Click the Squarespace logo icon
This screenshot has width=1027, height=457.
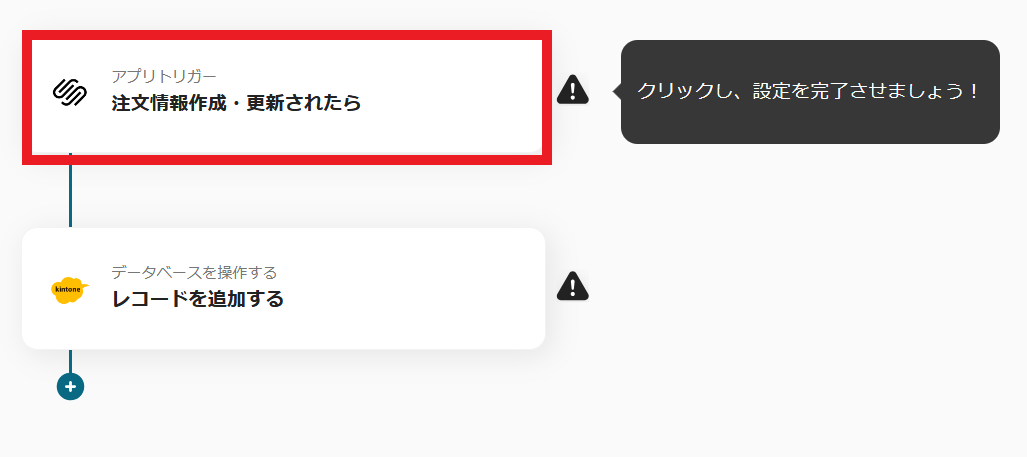[x=70, y=92]
